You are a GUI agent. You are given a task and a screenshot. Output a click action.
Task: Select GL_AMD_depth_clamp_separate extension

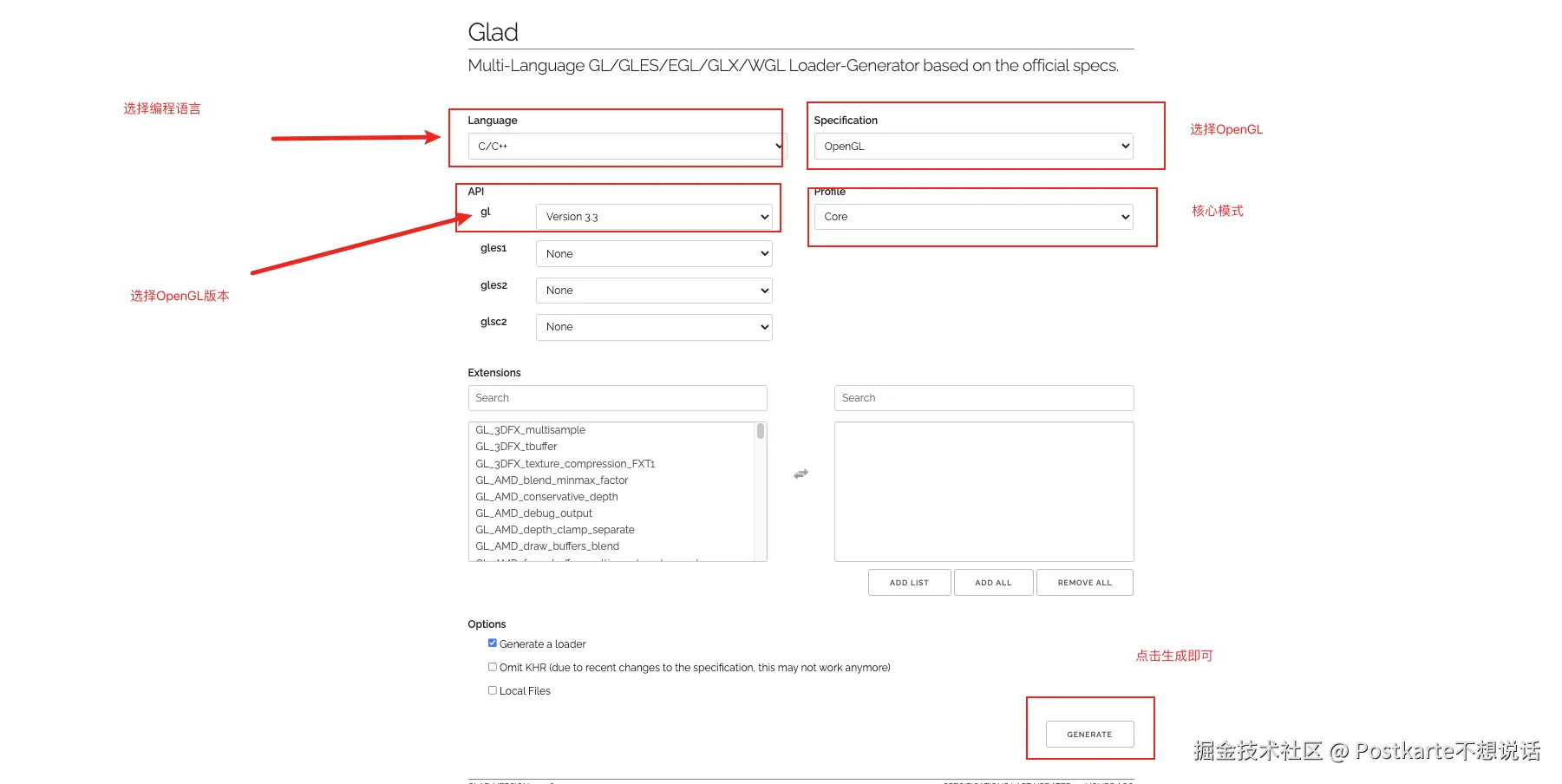coord(554,530)
